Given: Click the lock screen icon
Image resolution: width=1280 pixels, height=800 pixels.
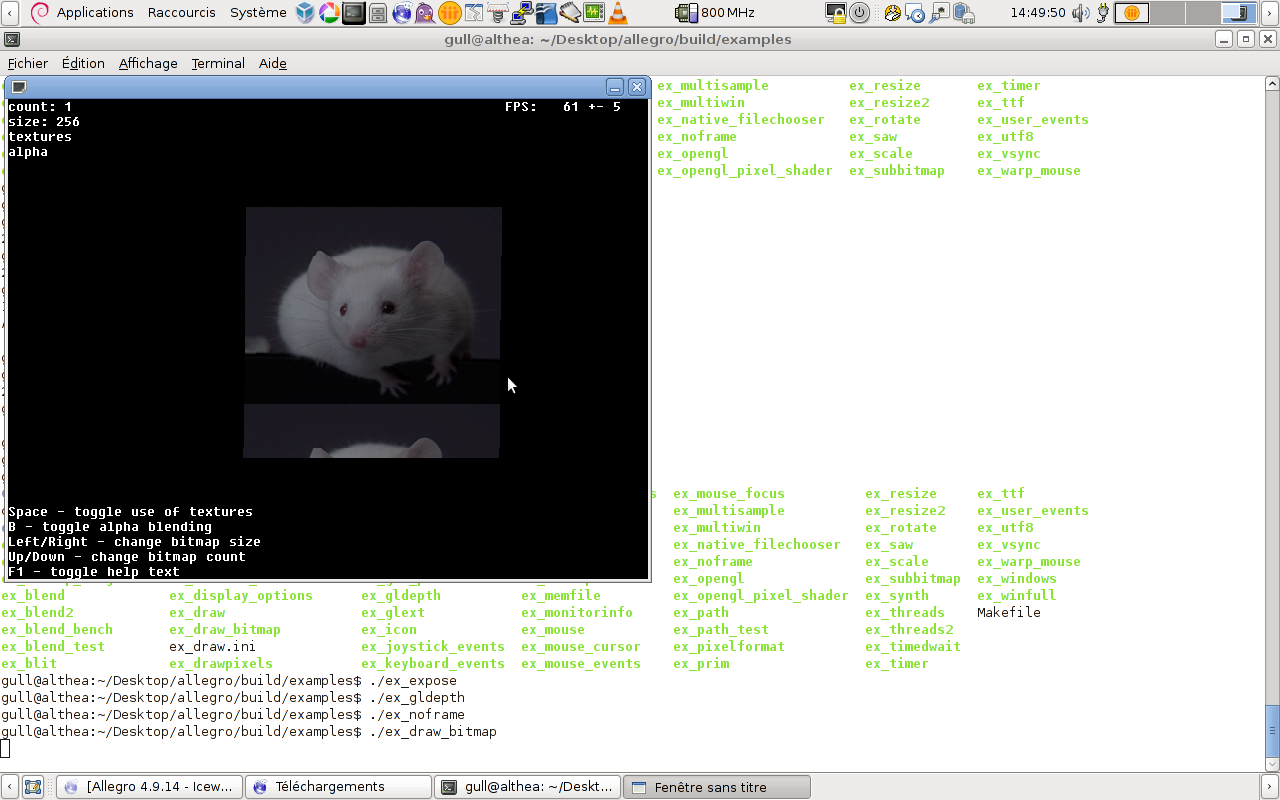Looking at the screenshot, I should point(837,13).
